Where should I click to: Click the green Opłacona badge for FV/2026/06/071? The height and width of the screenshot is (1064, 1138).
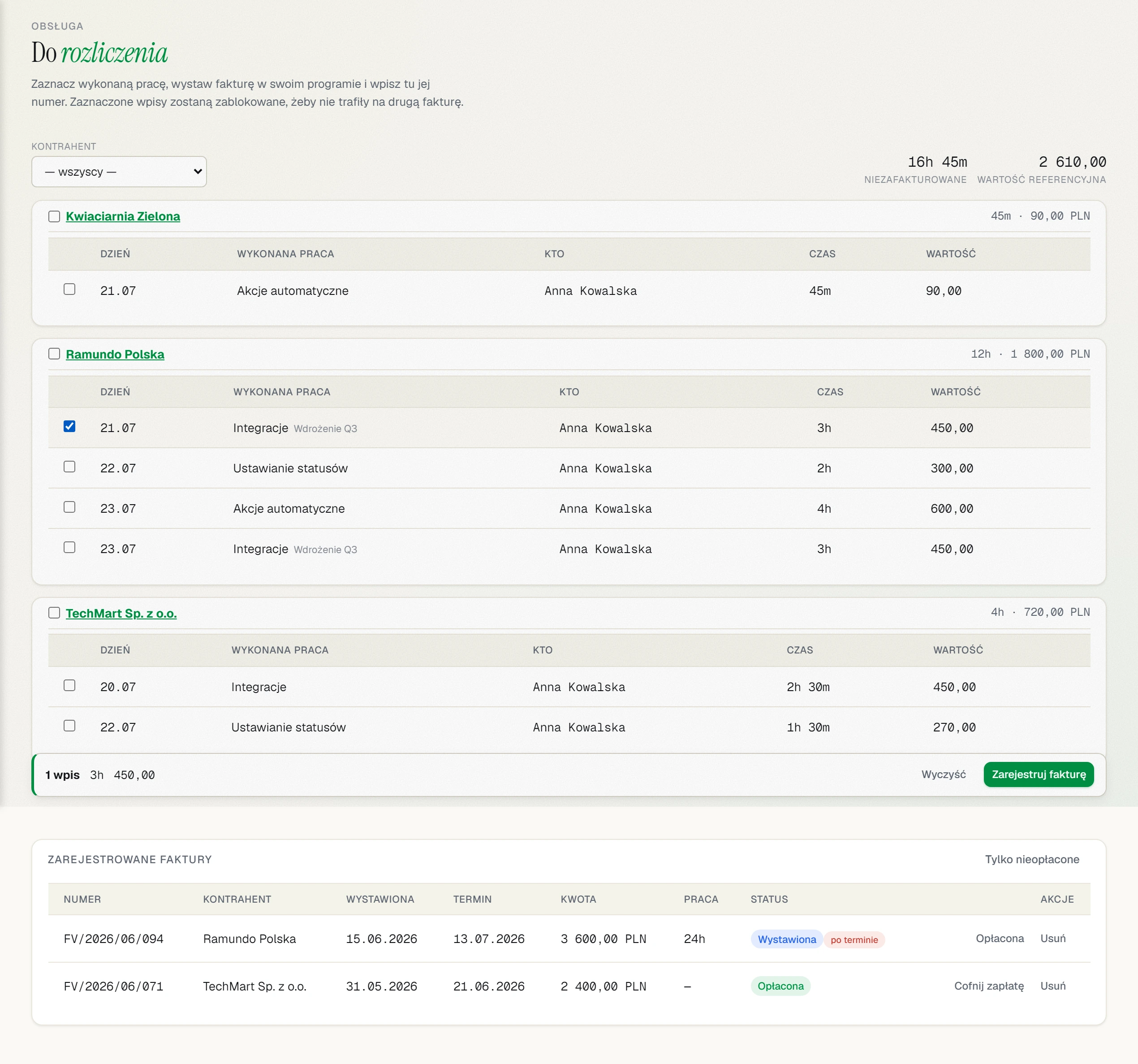pos(780,986)
